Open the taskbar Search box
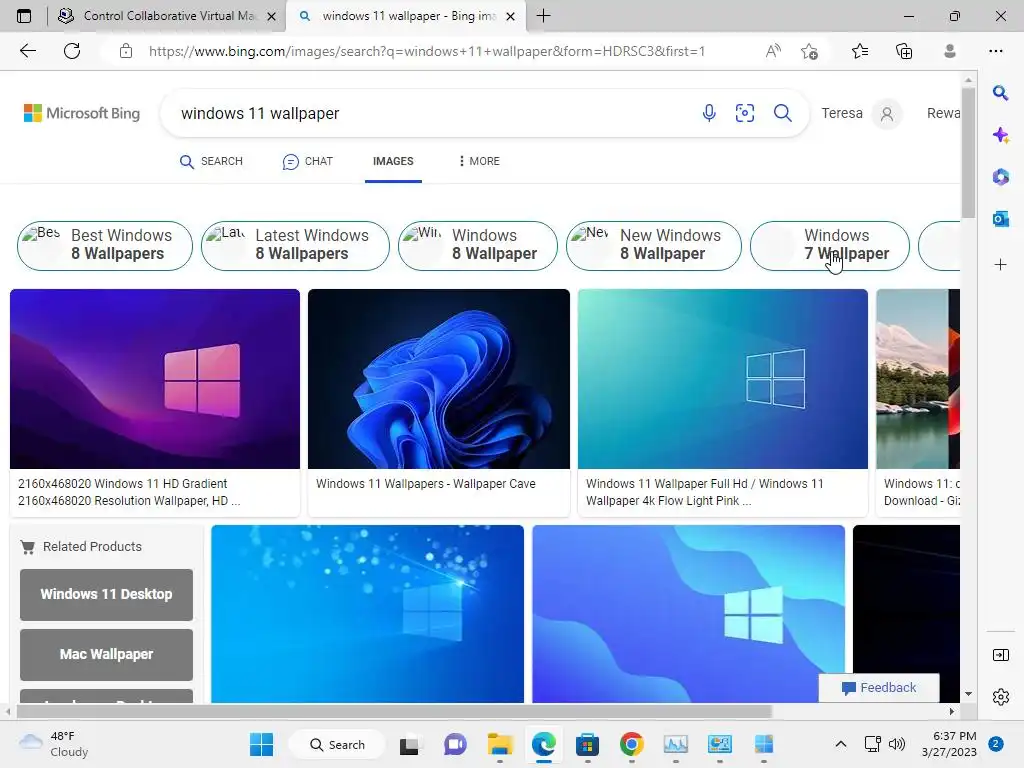Image resolution: width=1024 pixels, height=768 pixels. [338, 744]
